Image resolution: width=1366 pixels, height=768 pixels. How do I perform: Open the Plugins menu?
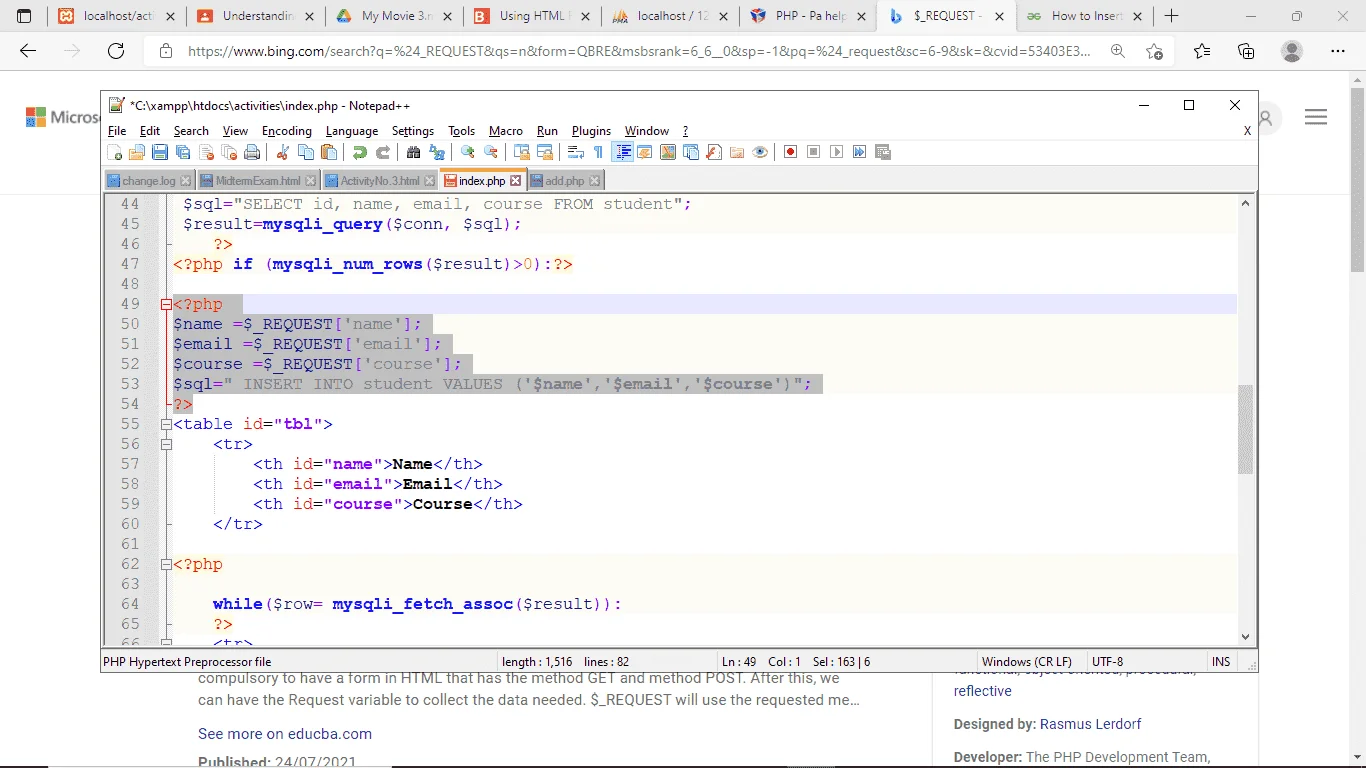pos(591,131)
